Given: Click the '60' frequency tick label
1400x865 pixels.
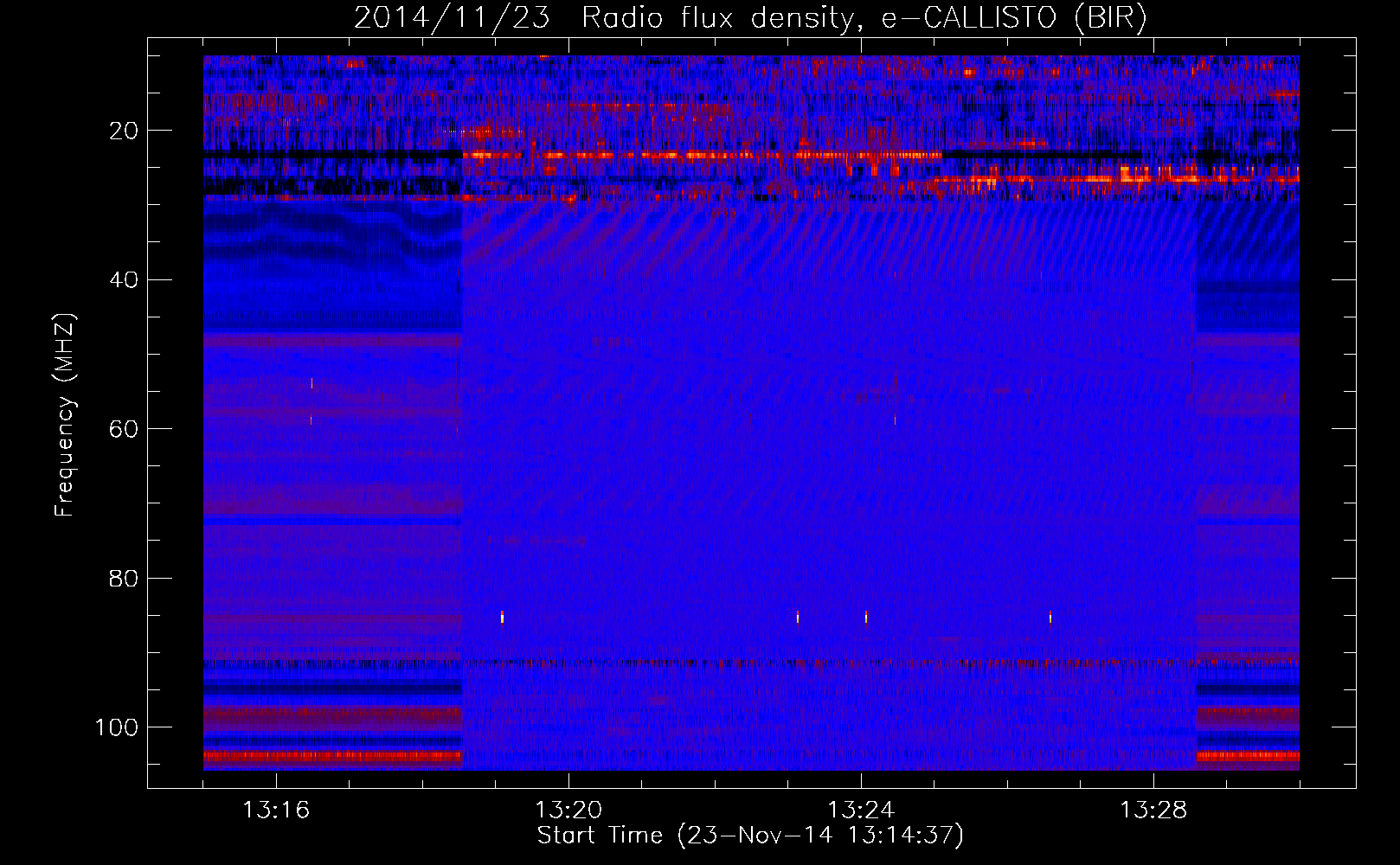Looking at the screenshot, I should tap(125, 429).
